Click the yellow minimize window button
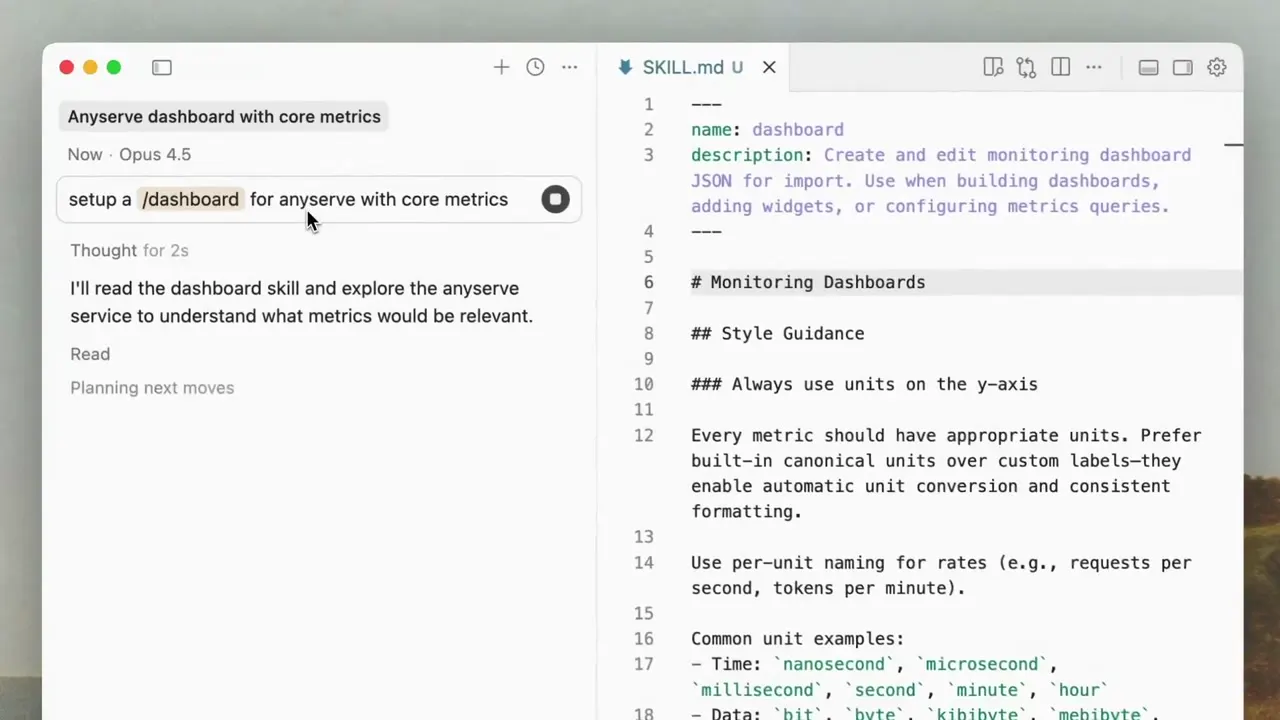Image resolution: width=1280 pixels, height=720 pixels. (x=90, y=67)
